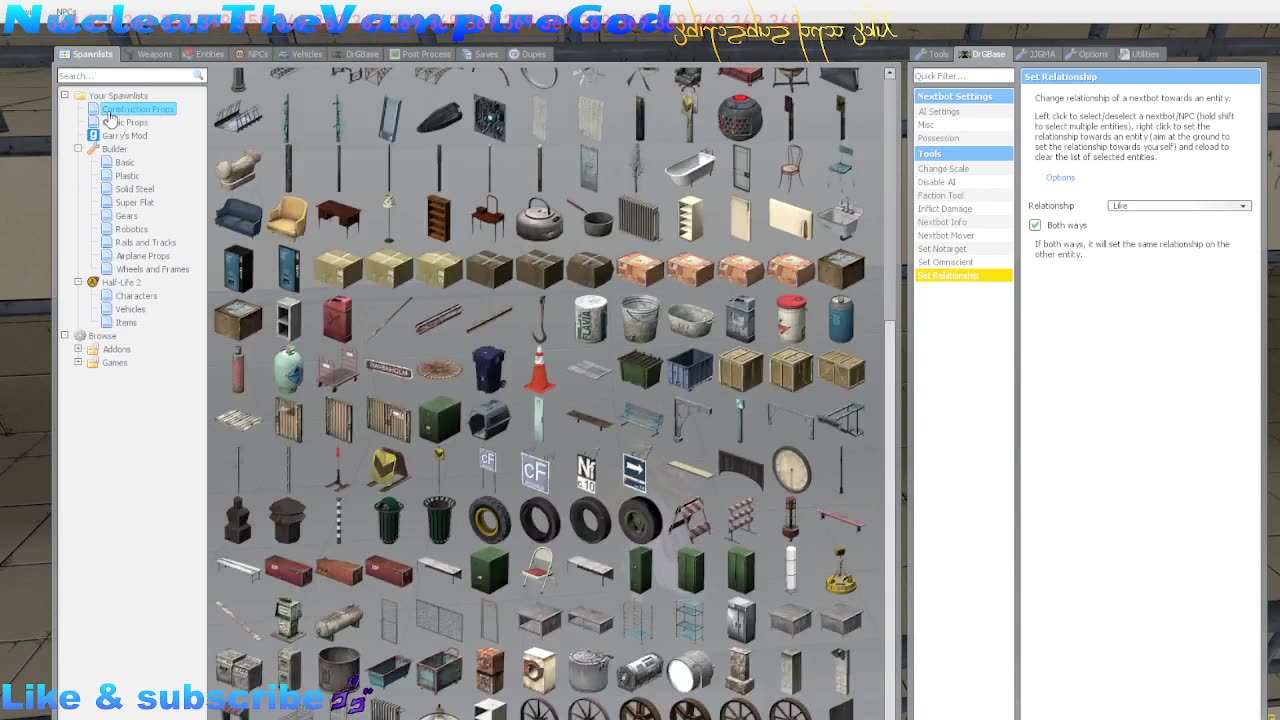Click the prop list scrollbar up arrow

click(889, 74)
